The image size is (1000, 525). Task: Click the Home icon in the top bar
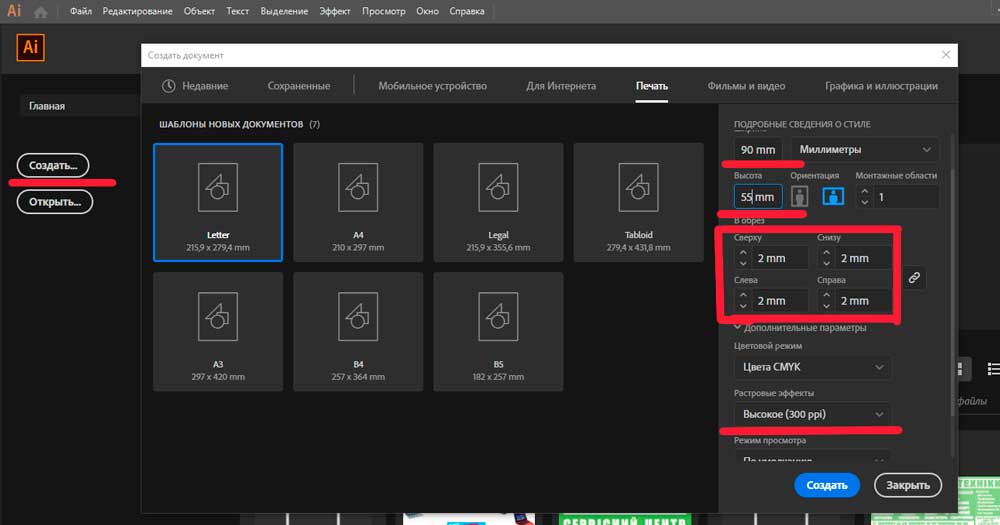(41, 11)
